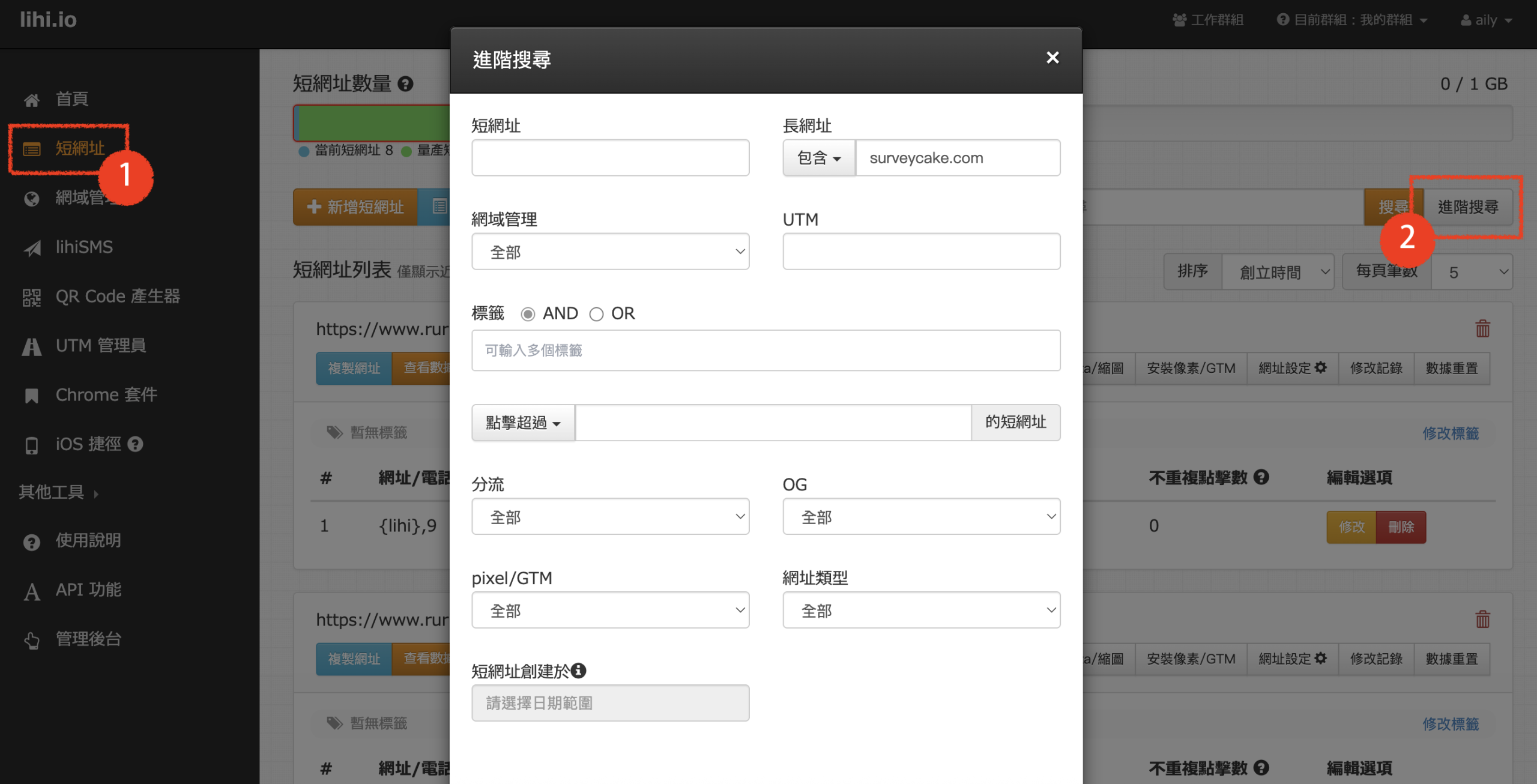
Task: Select the OR tag radio button
Action: pyautogui.click(x=596, y=314)
